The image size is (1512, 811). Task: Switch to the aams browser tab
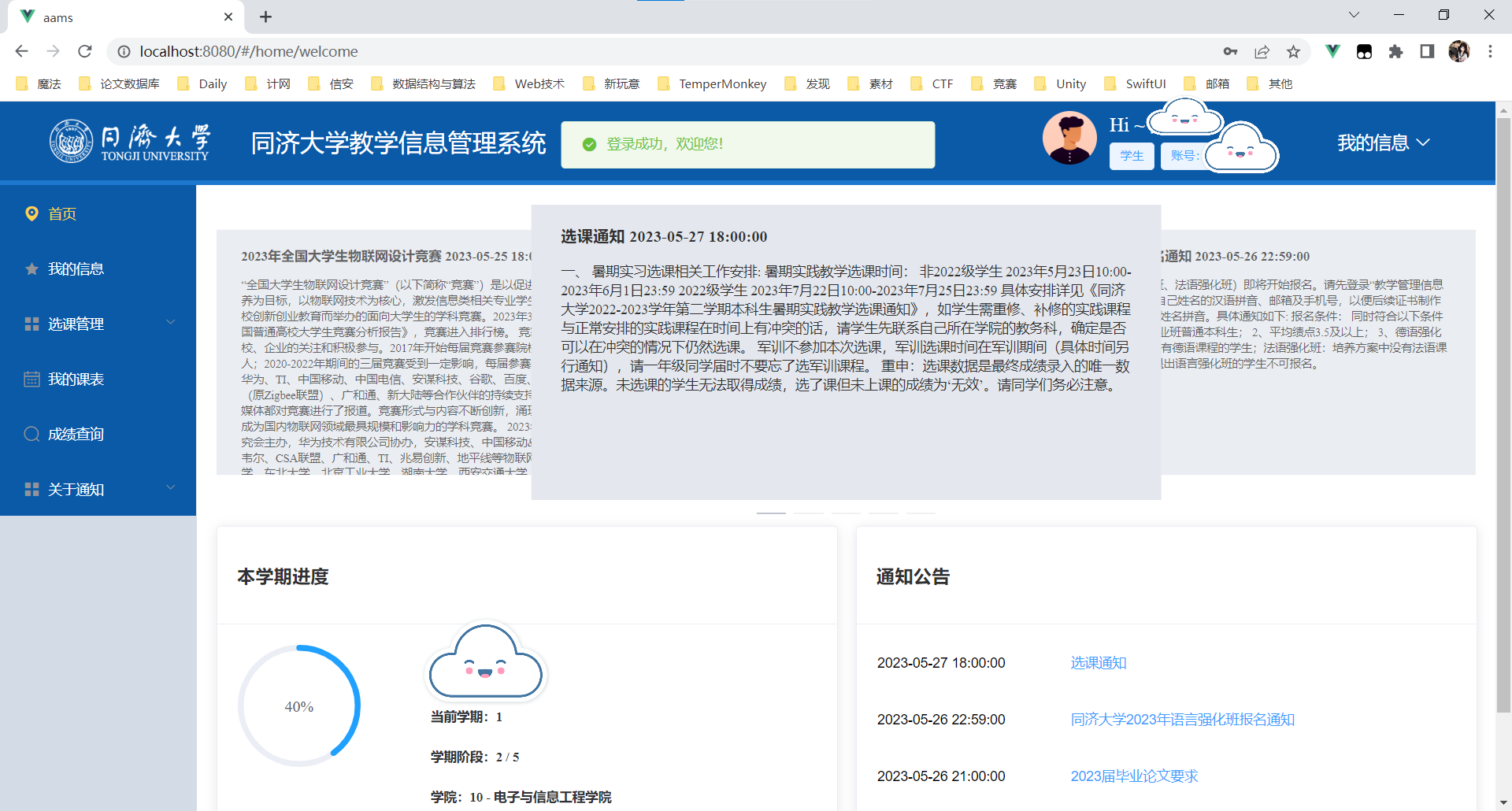click(126, 17)
